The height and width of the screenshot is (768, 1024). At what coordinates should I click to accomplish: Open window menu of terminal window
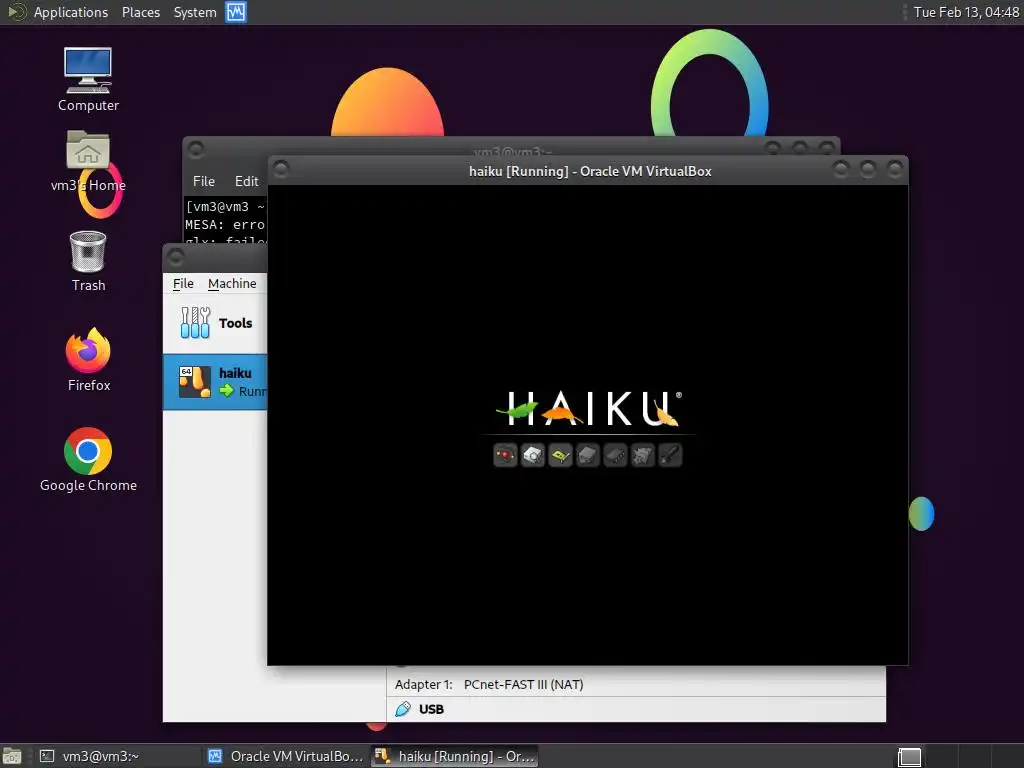click(x=196, y=150)
